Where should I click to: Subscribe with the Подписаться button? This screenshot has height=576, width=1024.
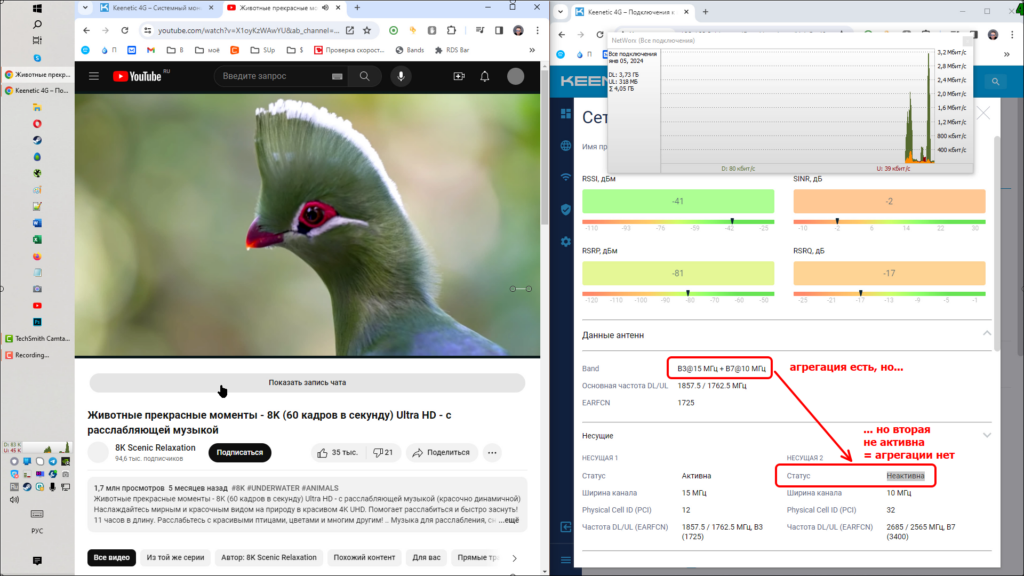tap(240, 453)
